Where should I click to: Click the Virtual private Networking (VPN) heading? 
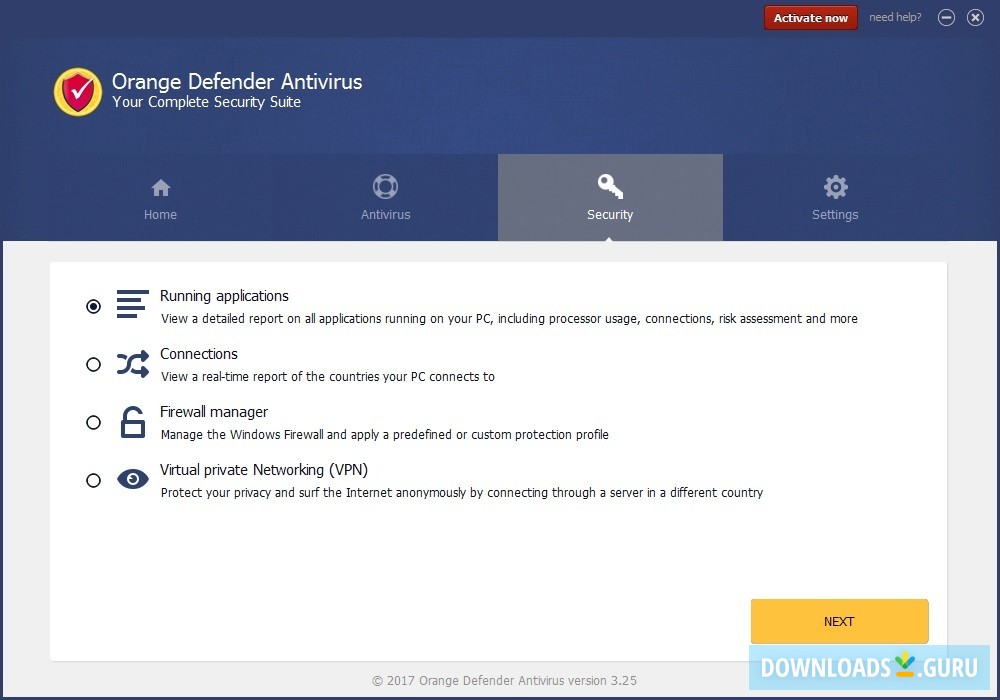click(264, 470)
